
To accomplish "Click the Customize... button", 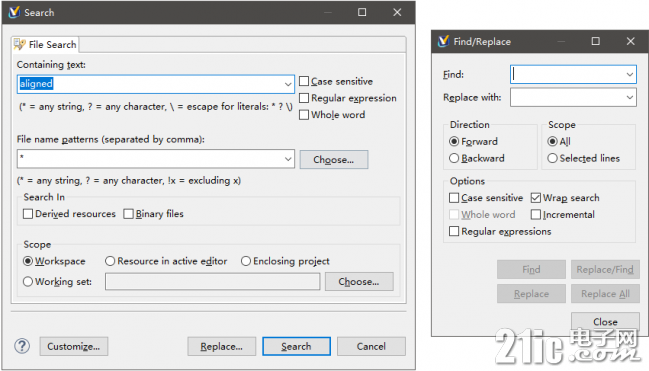I will (74, 346).
